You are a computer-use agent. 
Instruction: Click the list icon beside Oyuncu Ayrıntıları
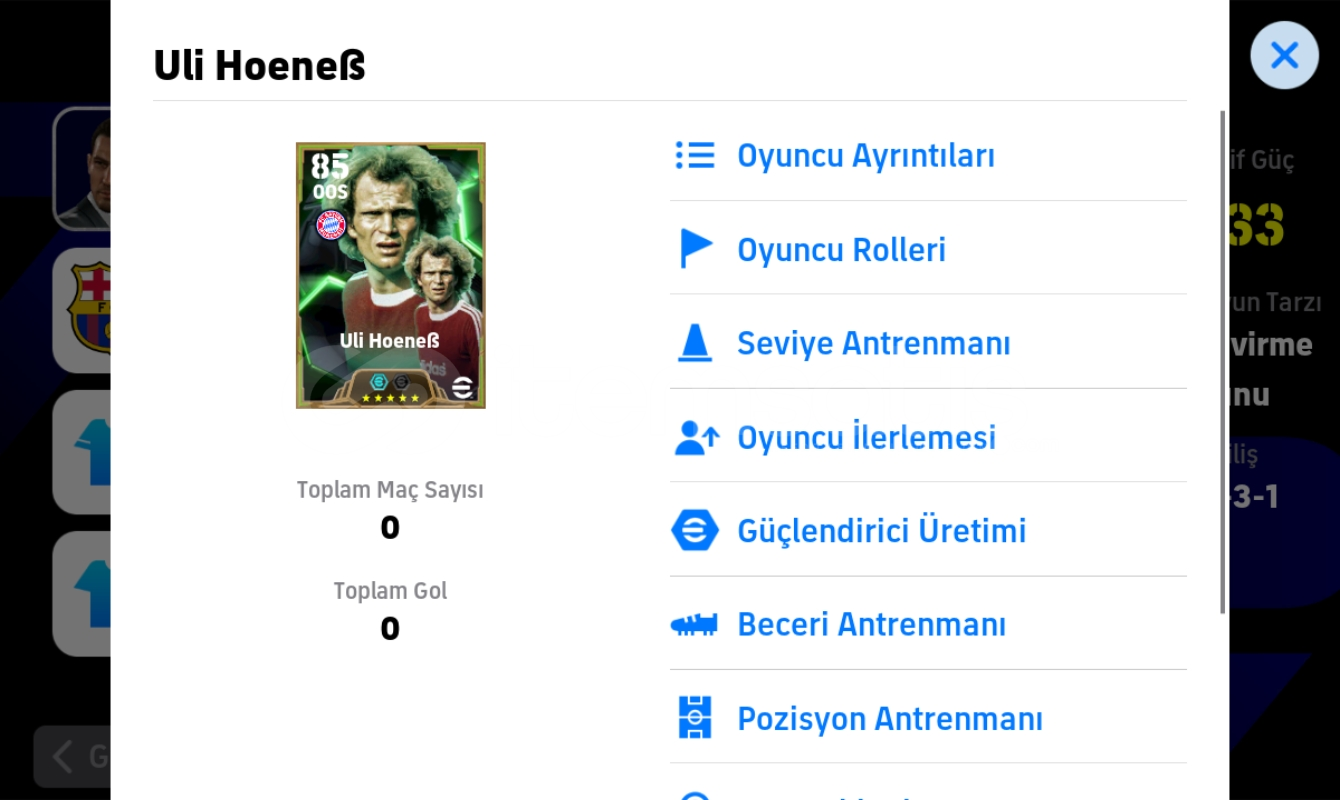pos(695,155)
